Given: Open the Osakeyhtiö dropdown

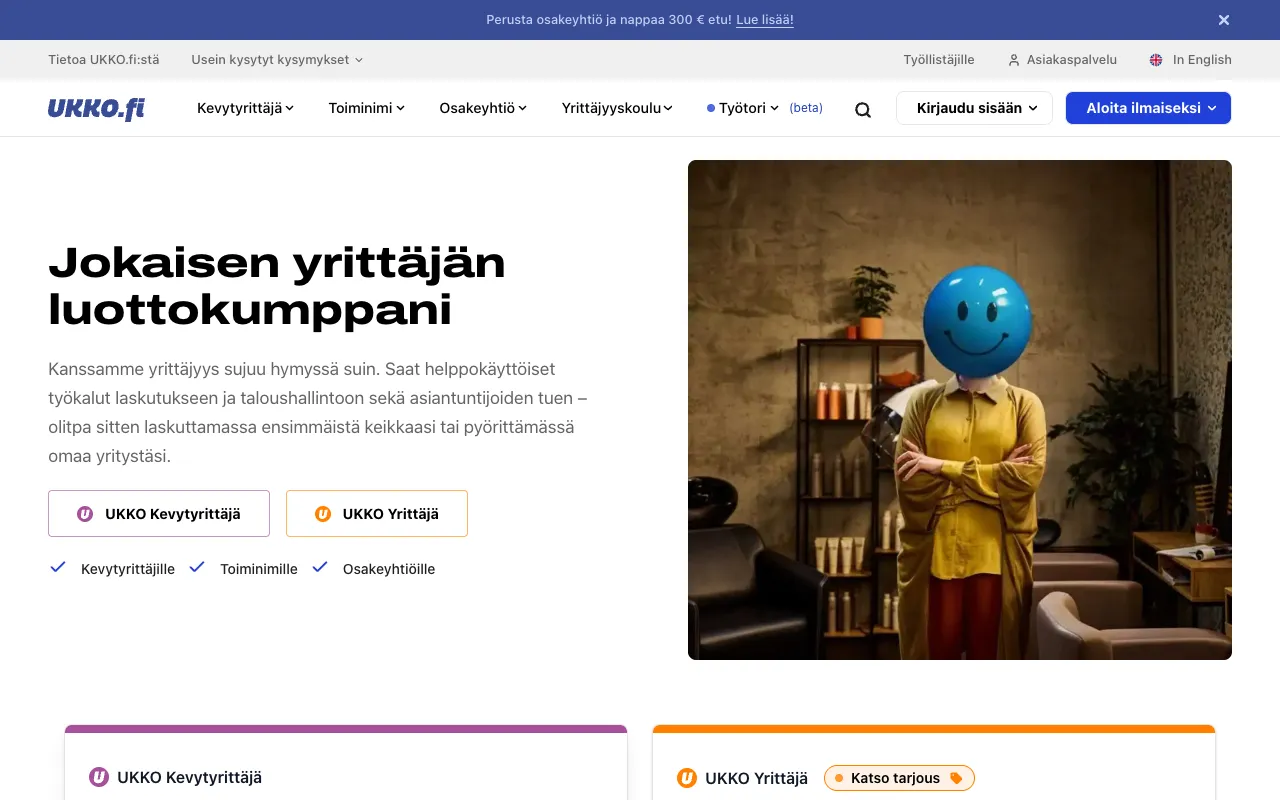Looking at the screenshot, I should pyautogui.click(x=483, y=108).
